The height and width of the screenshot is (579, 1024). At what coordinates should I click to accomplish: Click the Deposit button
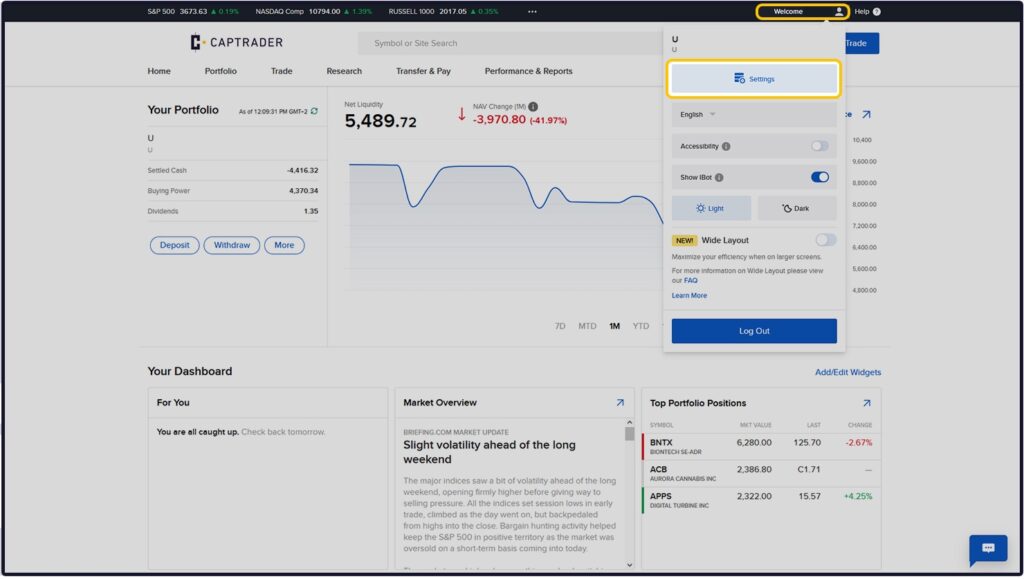click(174, 245)
